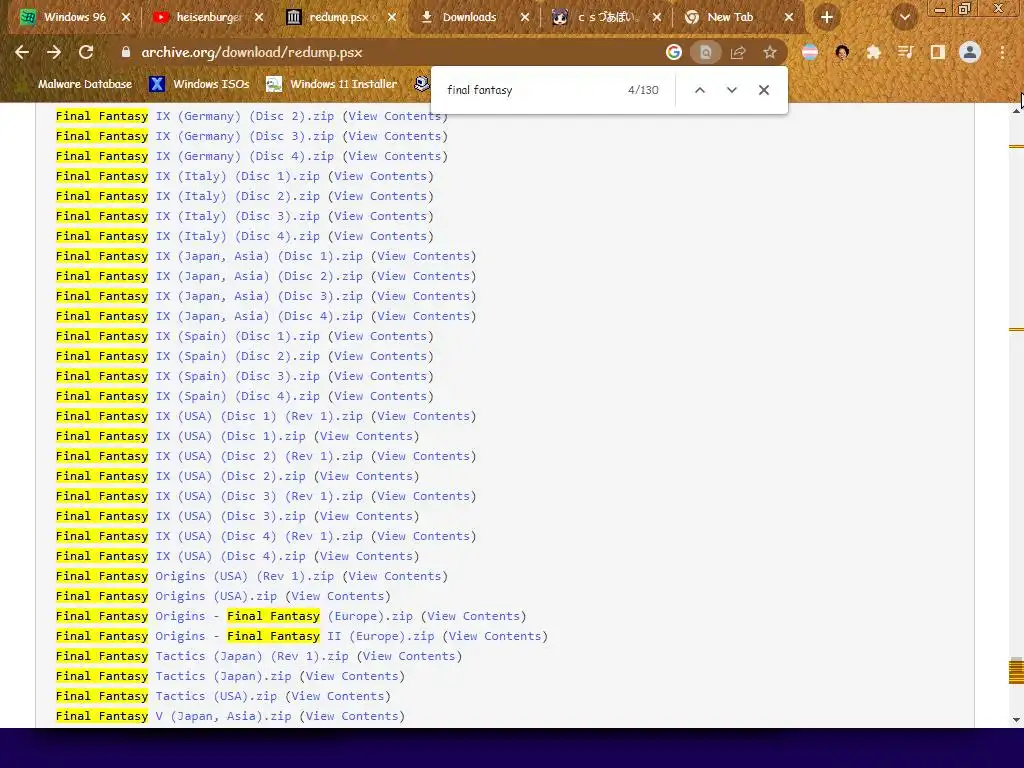Open the tab search dropdown
Viewport: 1024px width, 768px height.
click(904, 18)
